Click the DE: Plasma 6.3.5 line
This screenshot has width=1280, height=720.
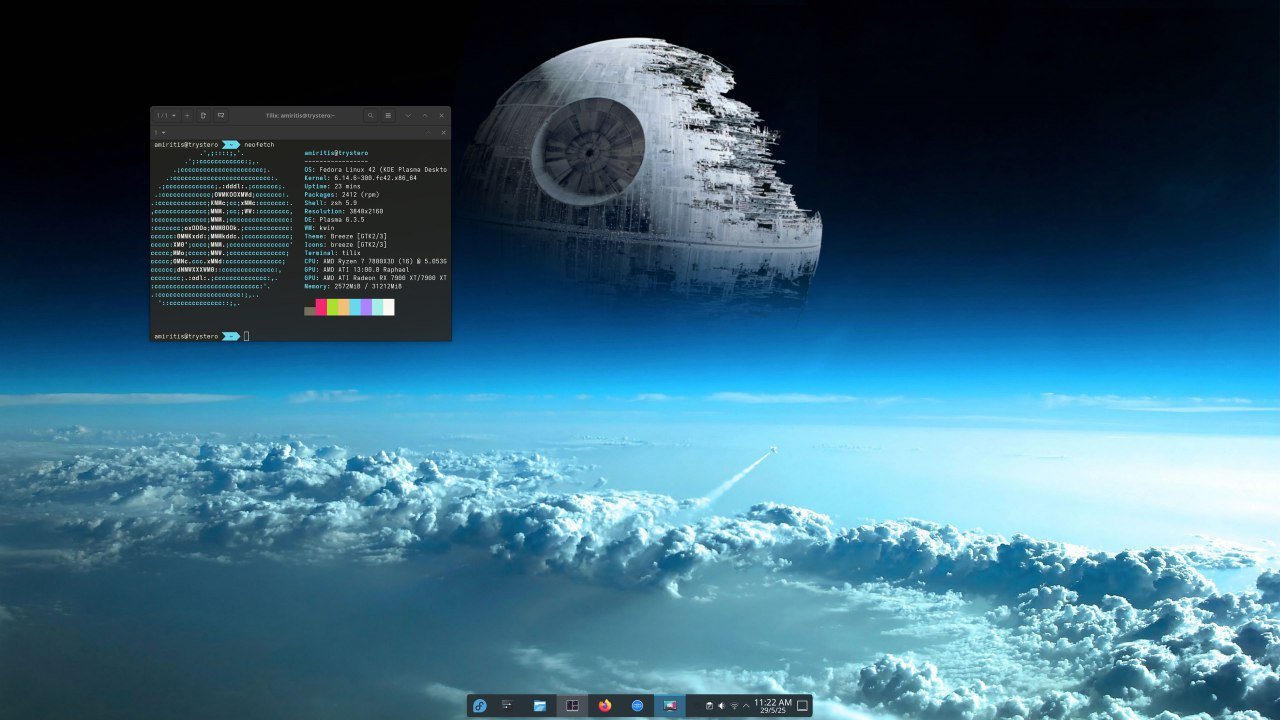pyautogui.click(x=334, y=220)
